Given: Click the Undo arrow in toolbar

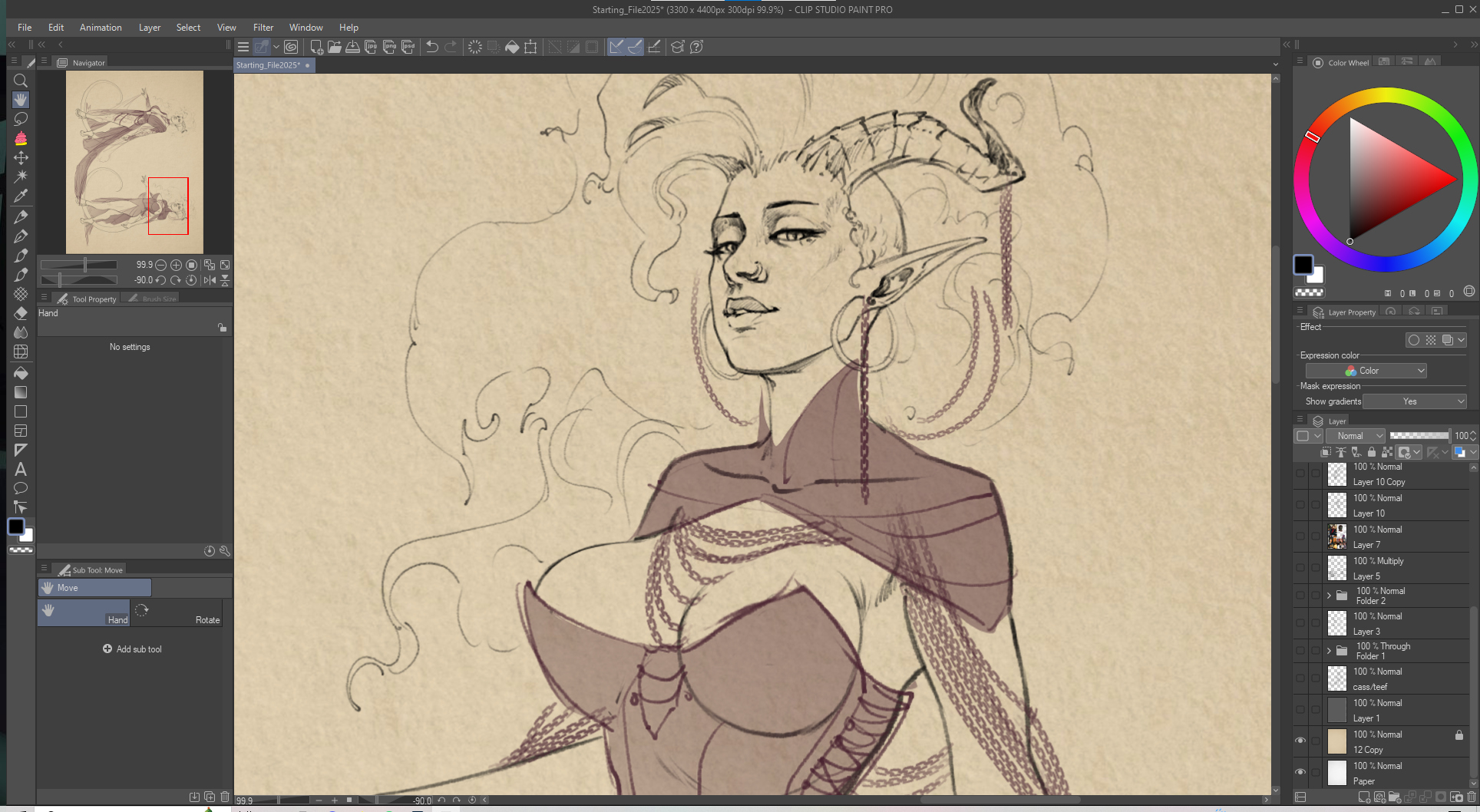Looking at the screenshot, I should [x=432, y=47].
